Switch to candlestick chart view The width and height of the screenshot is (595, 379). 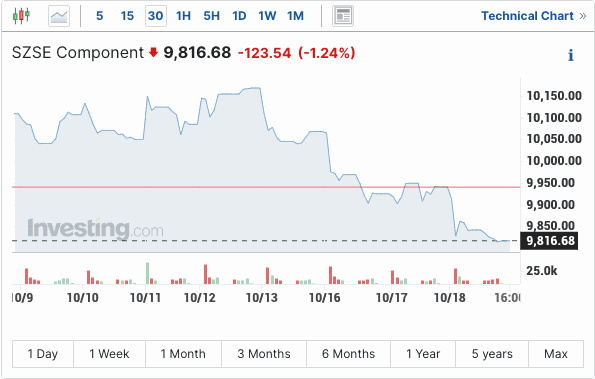coord(21,16)
